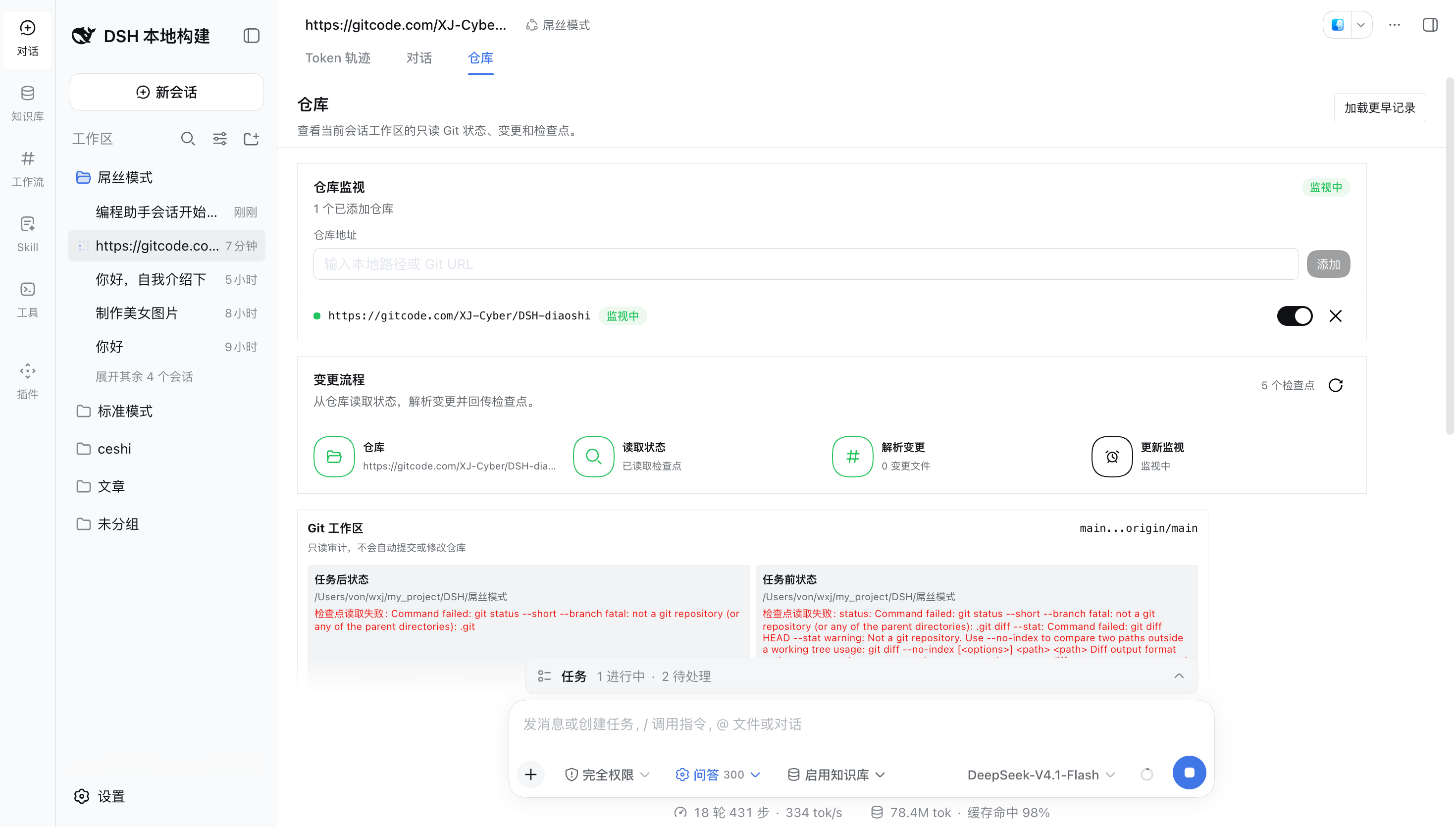Screen dimensions: 1456x827
Task: Add an attachment with the plus button
Action: pos(531,774)
